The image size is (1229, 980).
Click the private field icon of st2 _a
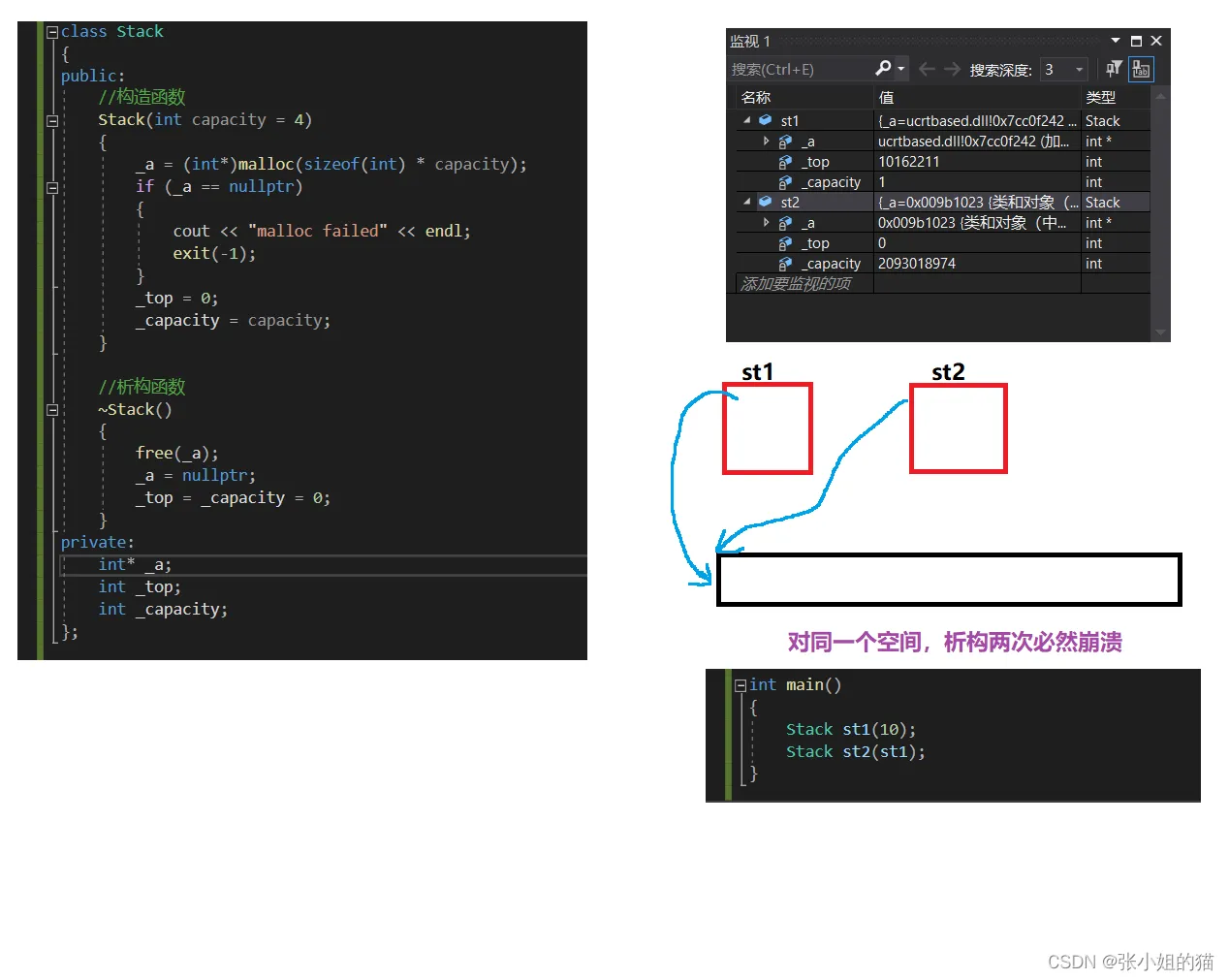(x=785, y=223)
